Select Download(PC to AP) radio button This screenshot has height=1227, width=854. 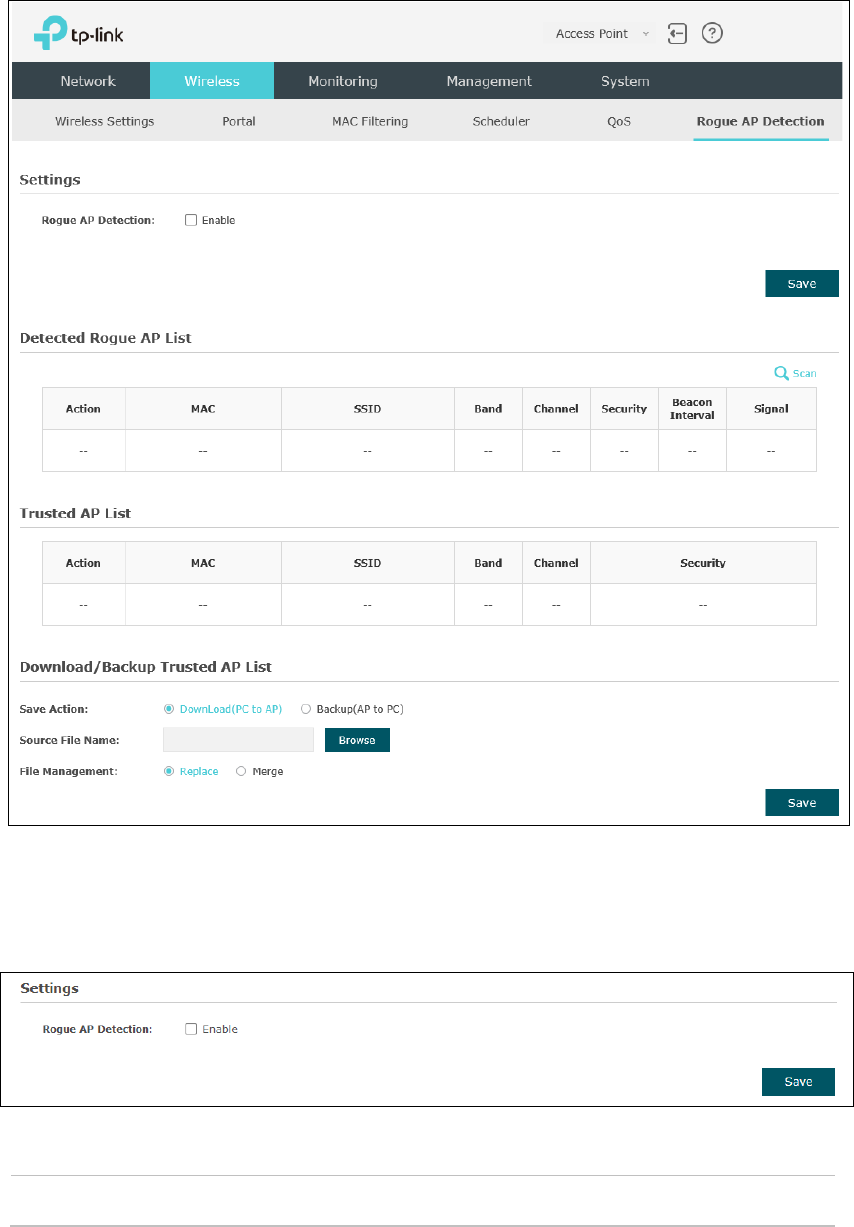pyautogui.click(x=169, y=709)
